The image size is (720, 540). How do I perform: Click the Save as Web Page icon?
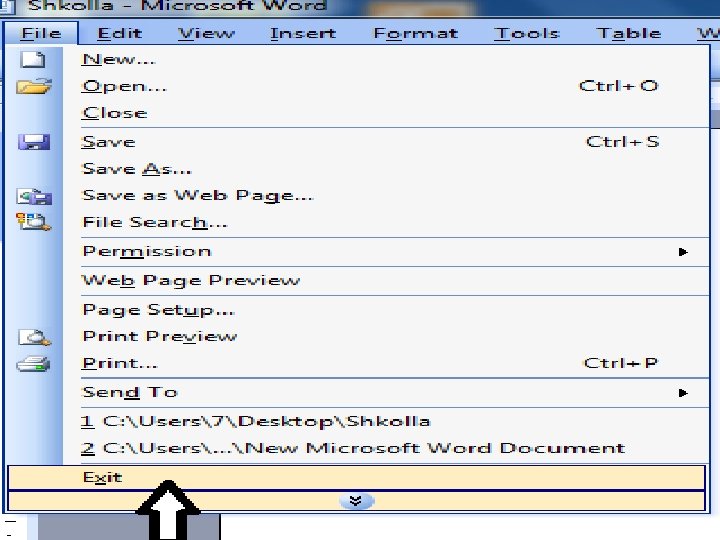pos(34,196)
